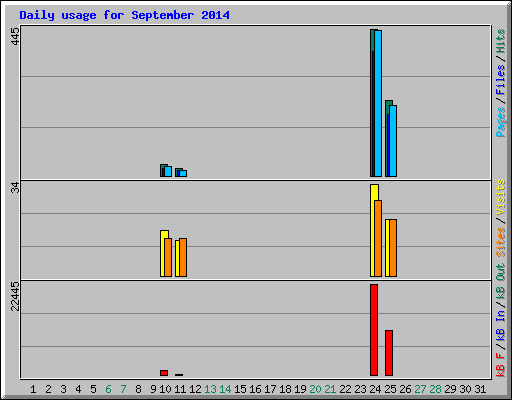Click the red 'kB F' legend text
Screen dimensions: 512x400
pos(501,365)
